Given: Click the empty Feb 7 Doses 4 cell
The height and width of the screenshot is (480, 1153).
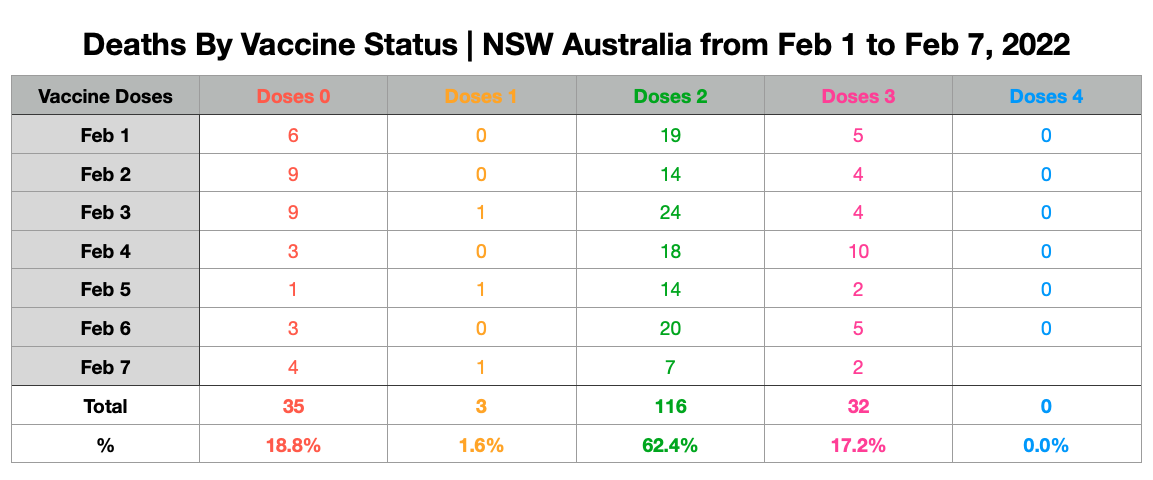Looking at the screenshot, I should coord(1046,367).
